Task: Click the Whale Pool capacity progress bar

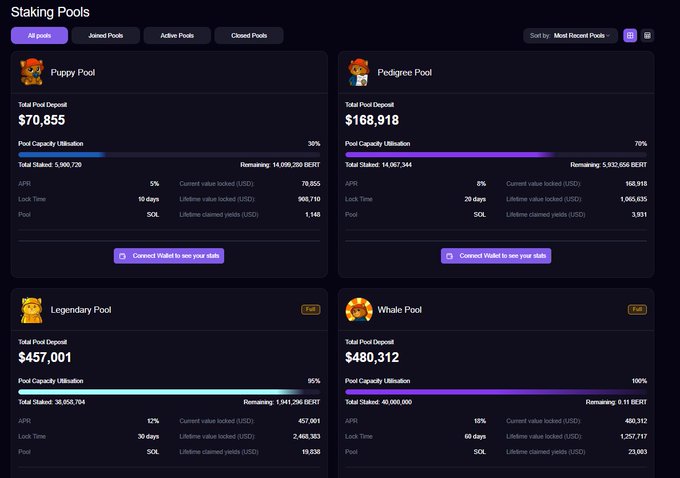Action: 496,392
